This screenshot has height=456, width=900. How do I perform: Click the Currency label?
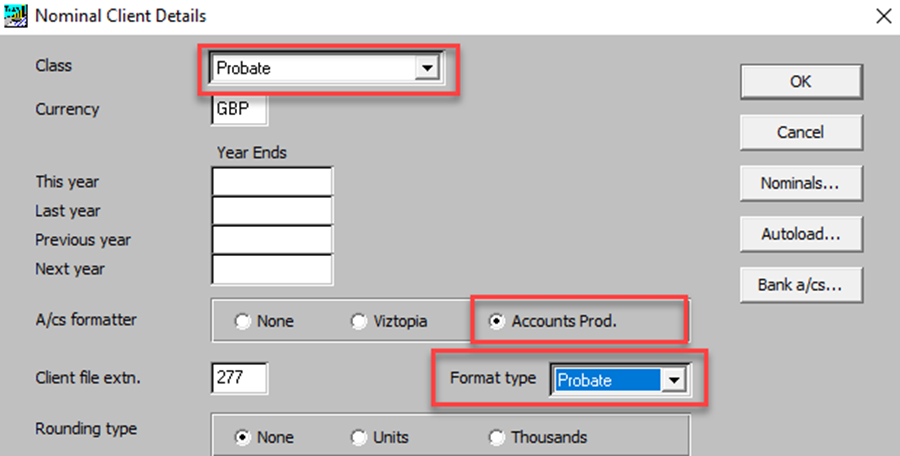point(67,109)
